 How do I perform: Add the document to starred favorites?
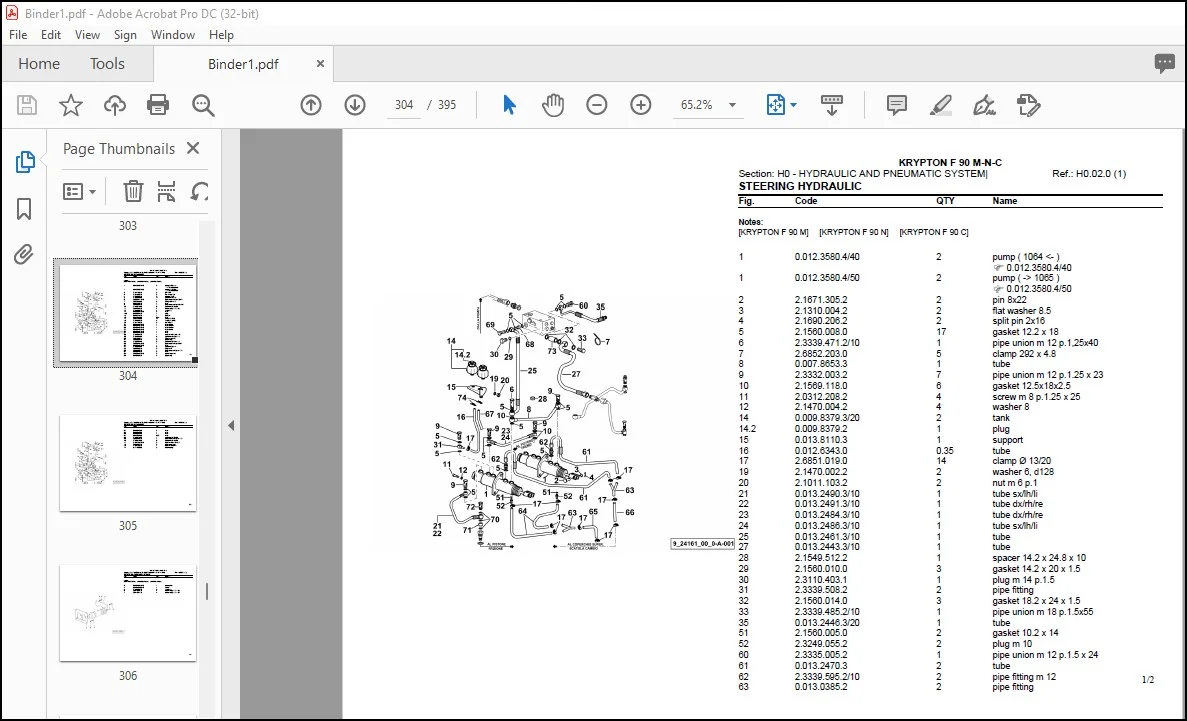(x=70, y=105)
